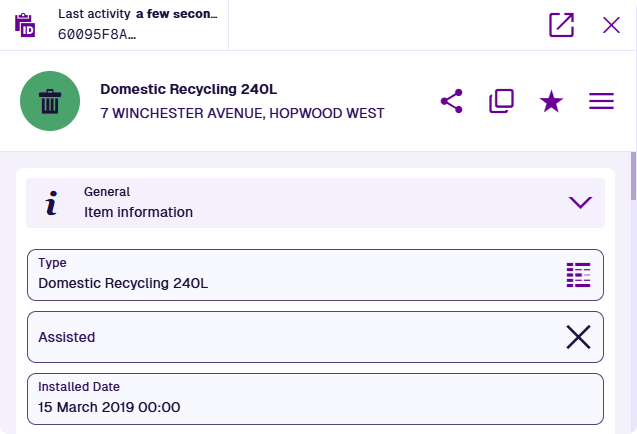Click the General info icon
Screen dimensions: 637x434
pyautogui.click(x=52, y=203)
